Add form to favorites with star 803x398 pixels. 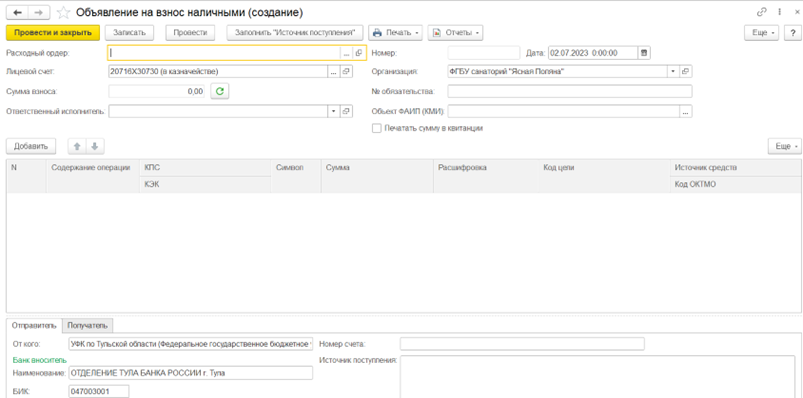[63, 12]
